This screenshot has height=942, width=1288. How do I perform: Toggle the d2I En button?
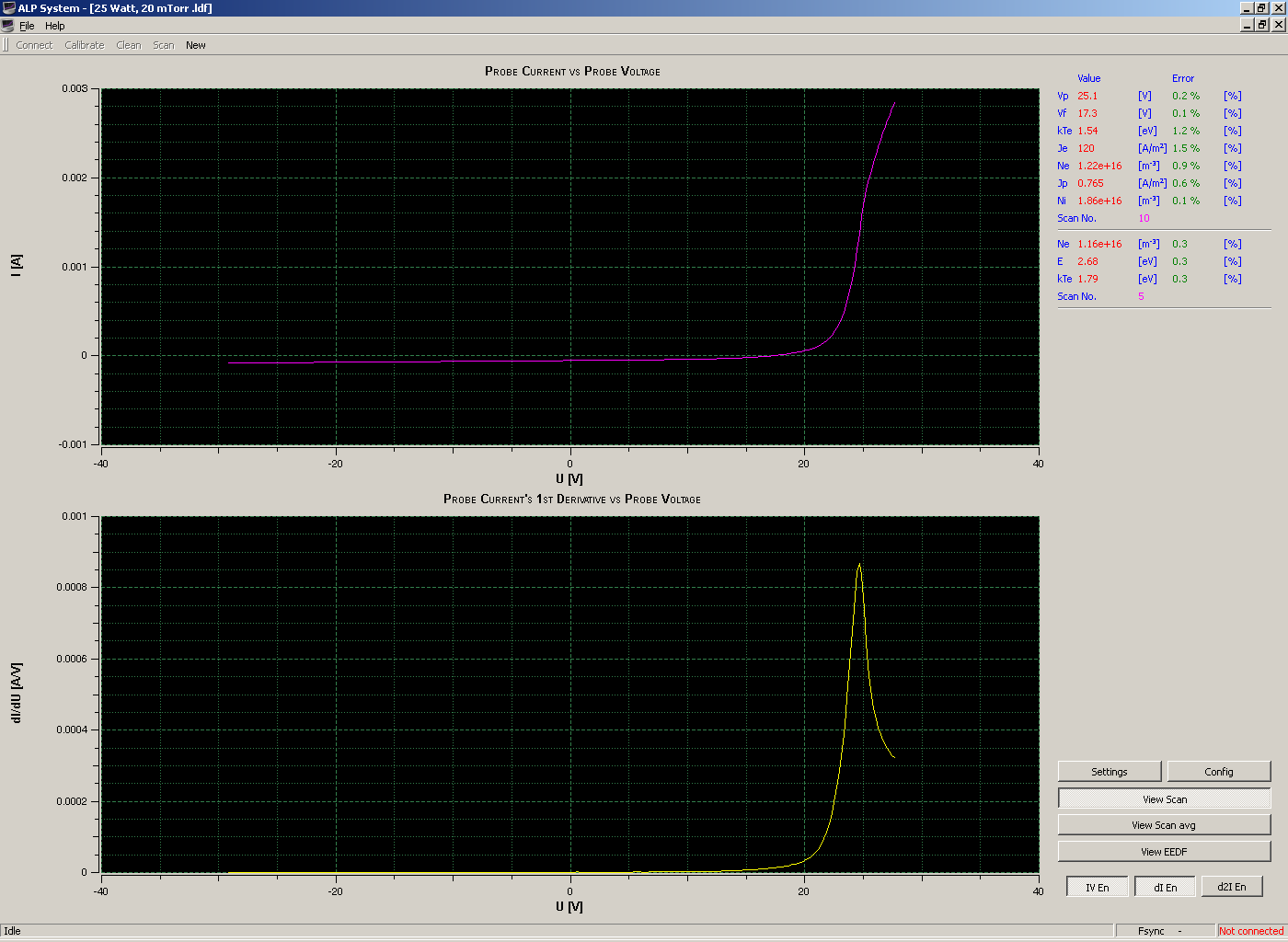pos(1232,887)
